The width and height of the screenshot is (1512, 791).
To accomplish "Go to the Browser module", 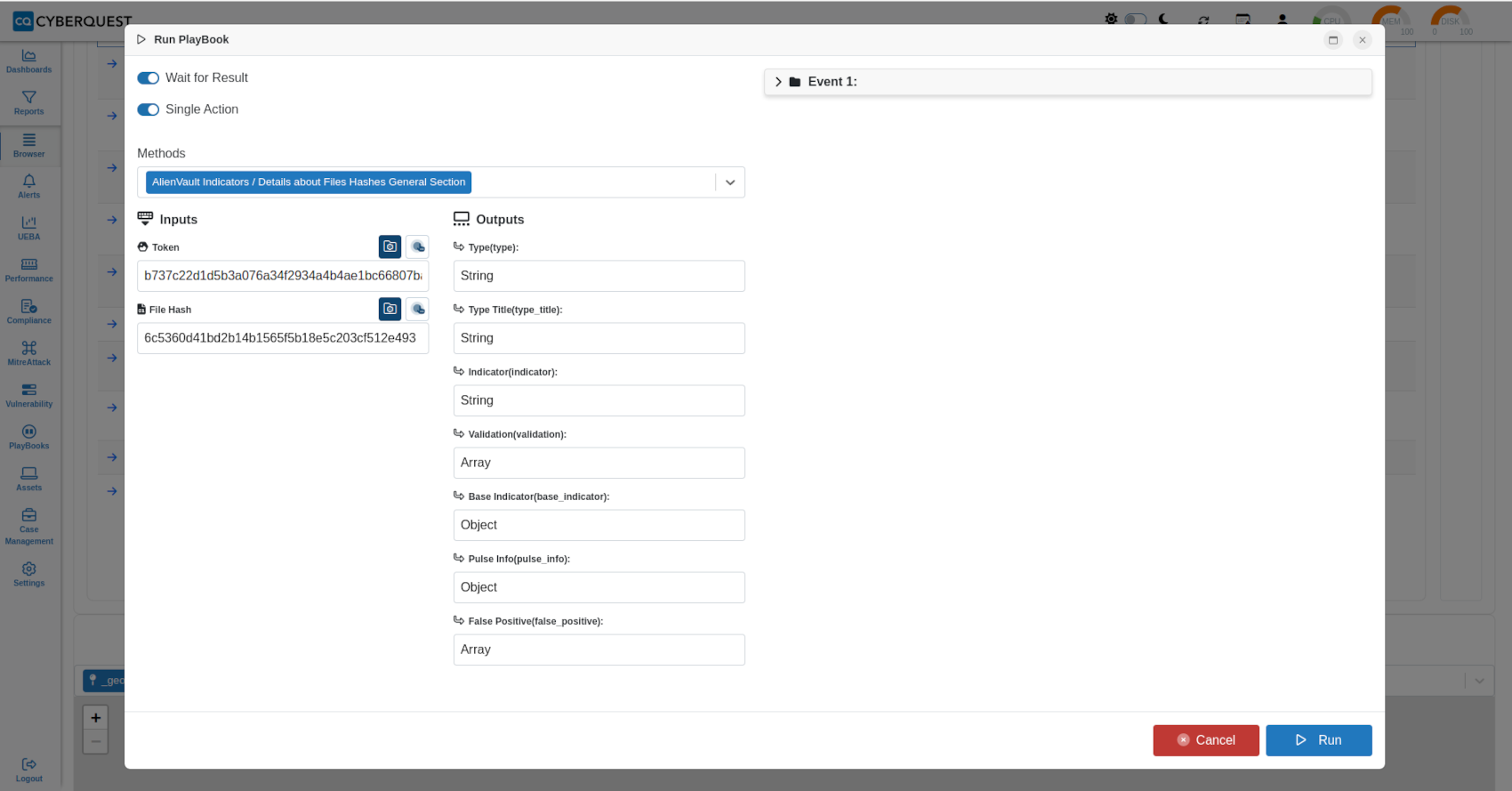I will 29,145.
